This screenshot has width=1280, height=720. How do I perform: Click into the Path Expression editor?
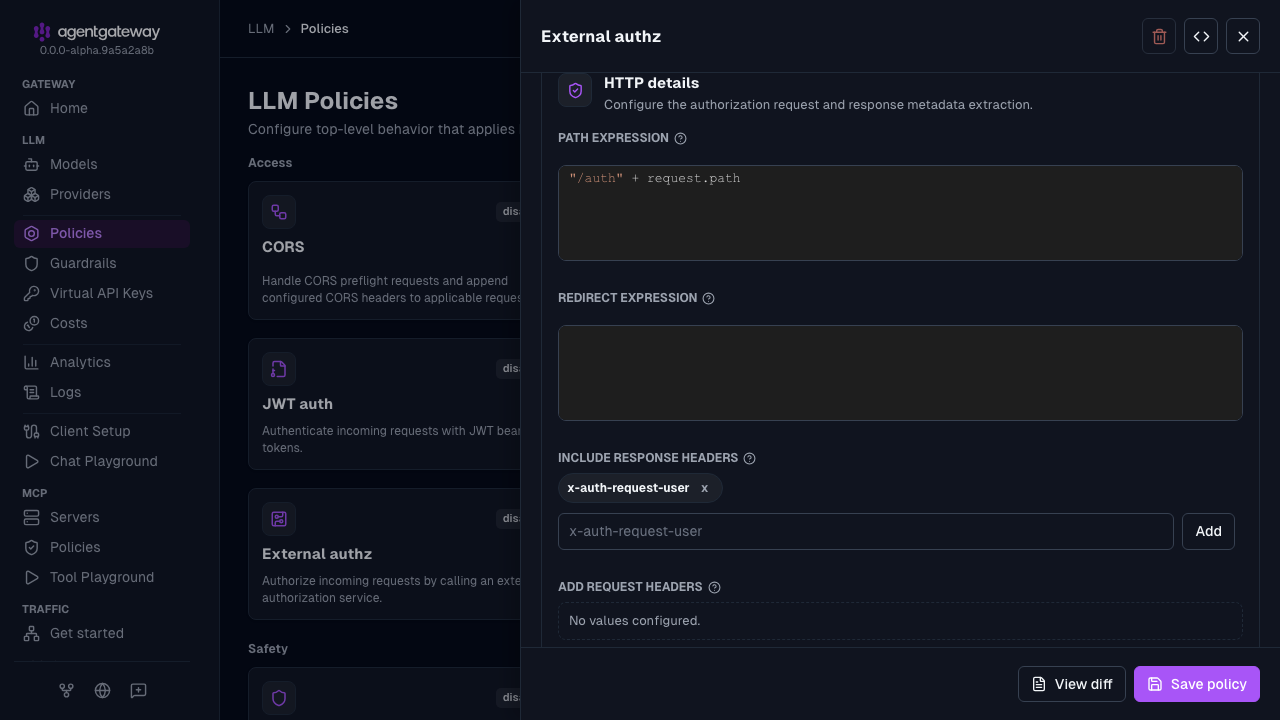point(900,213)
